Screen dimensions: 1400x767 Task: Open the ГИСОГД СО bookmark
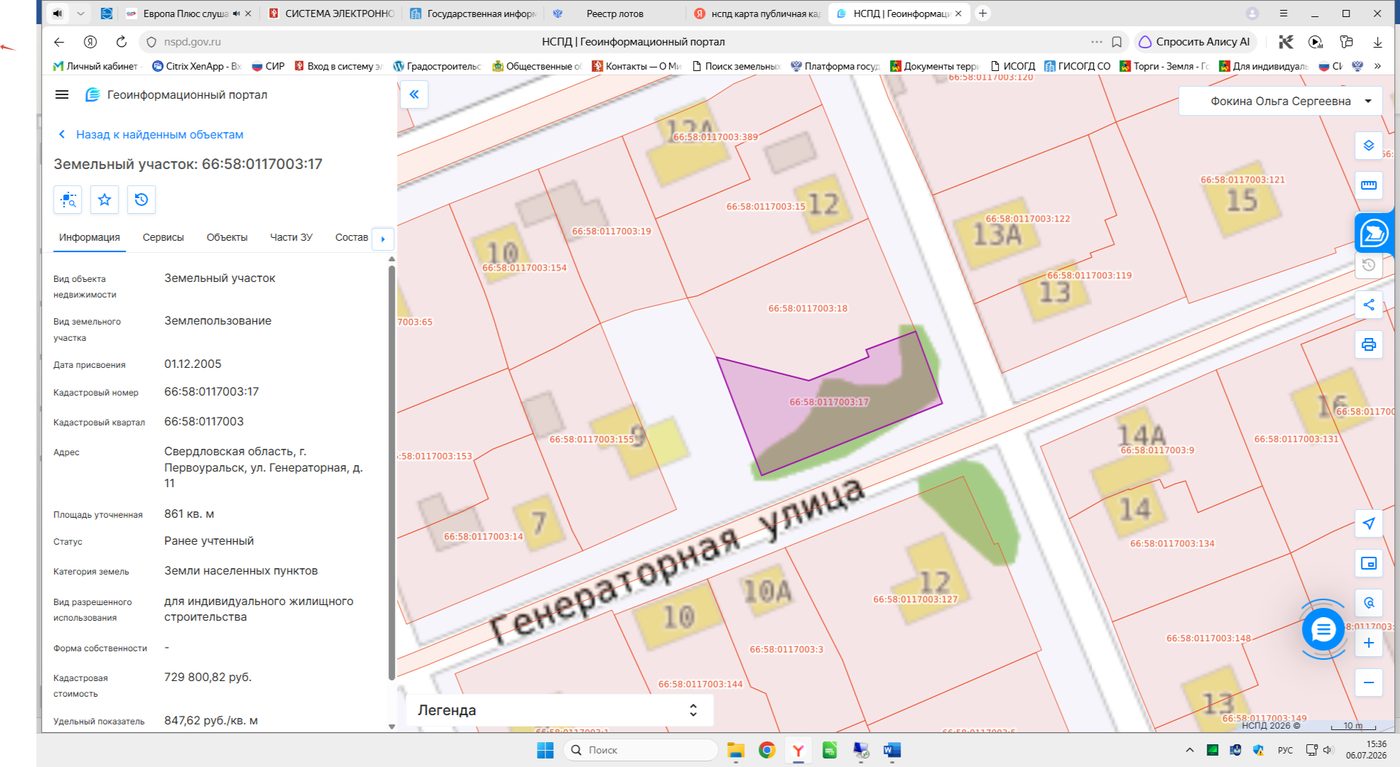[1076, 66]
